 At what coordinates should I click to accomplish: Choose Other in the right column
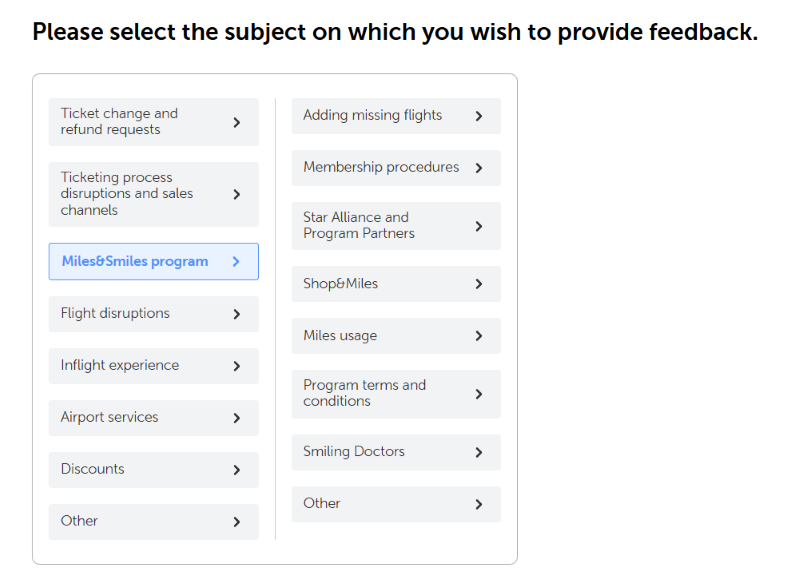(x=322, y=504)
